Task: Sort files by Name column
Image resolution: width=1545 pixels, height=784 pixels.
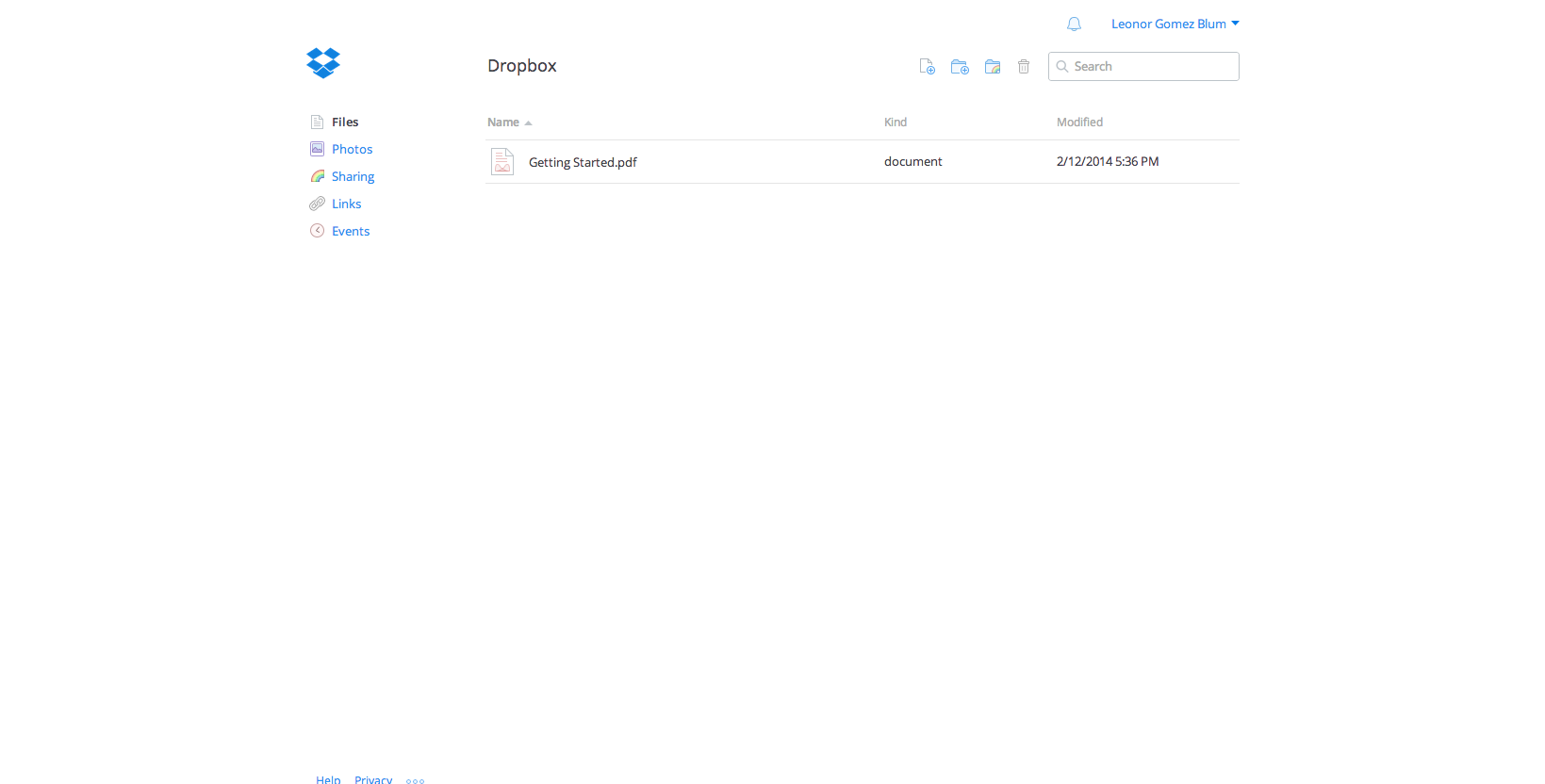Action: point(503,122)
